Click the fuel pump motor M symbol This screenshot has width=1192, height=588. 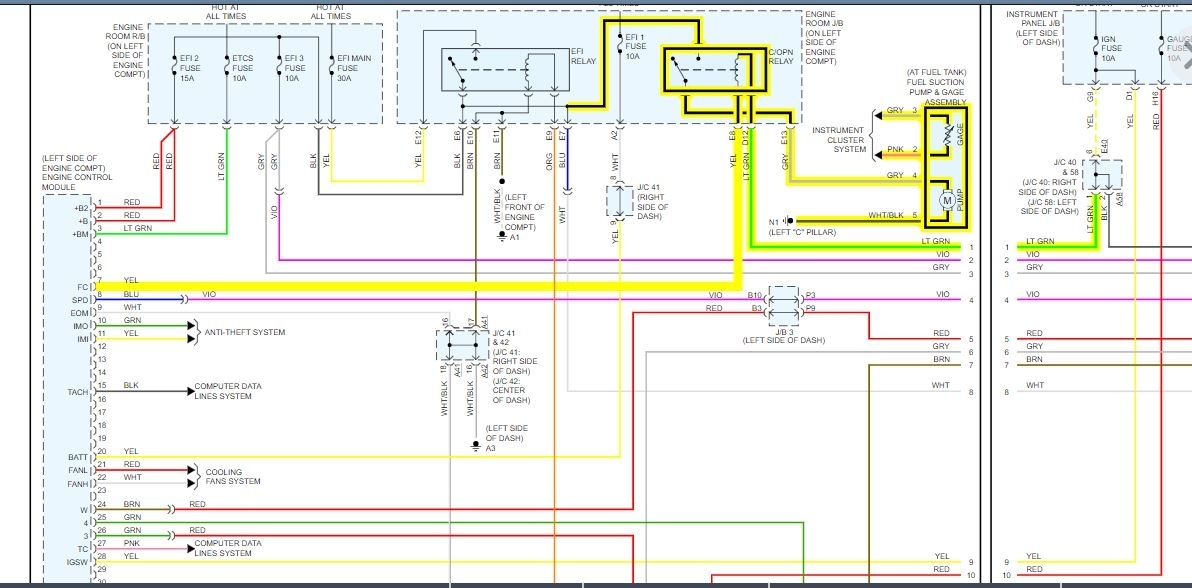947,201
